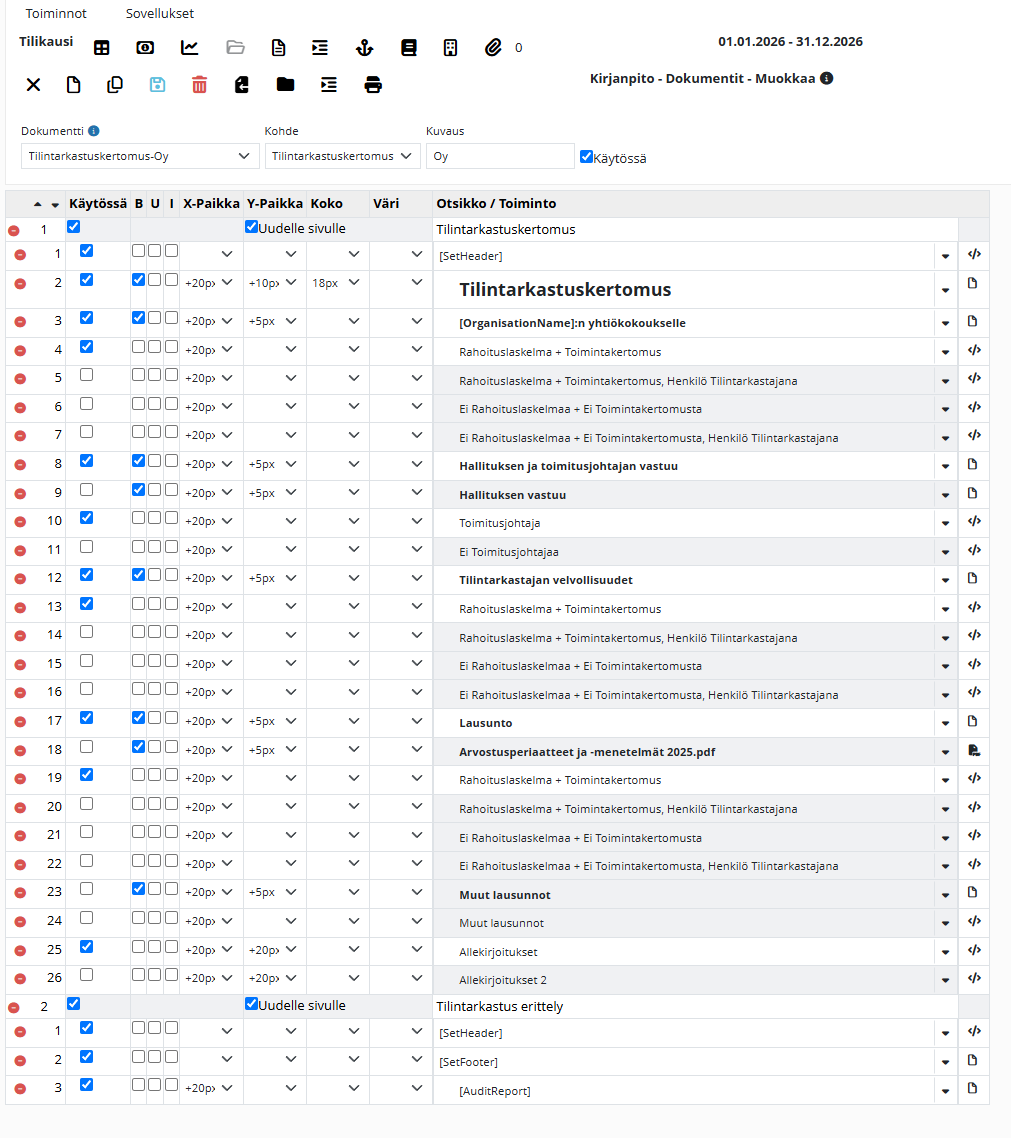This screenshot has height=1138, width=1011.
Task: Click the red trash delete icon
Action: 200,85
